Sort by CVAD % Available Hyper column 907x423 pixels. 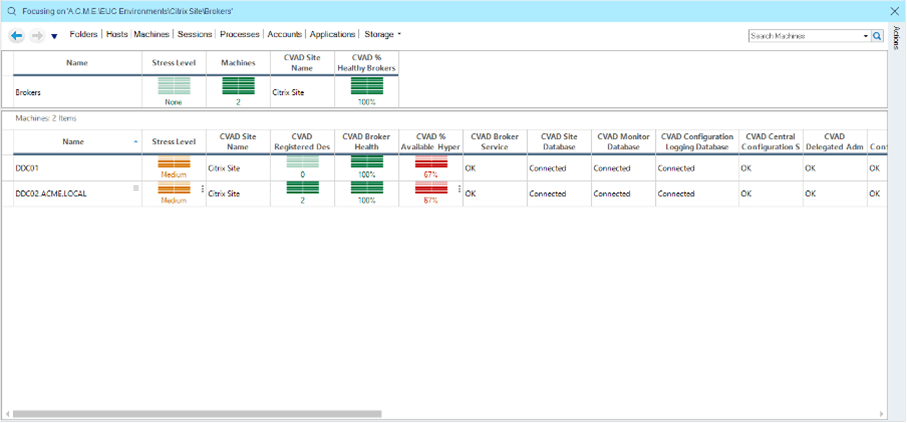[431, 142]
